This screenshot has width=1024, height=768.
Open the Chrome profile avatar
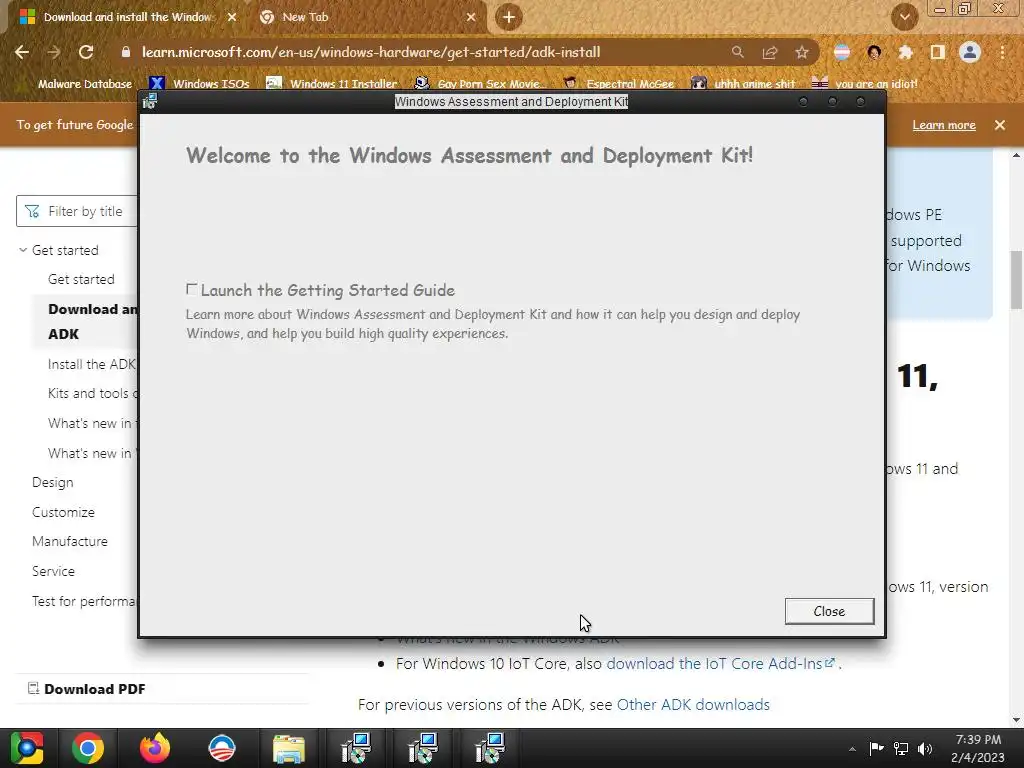pyautogui.click(x=970, y=52)
